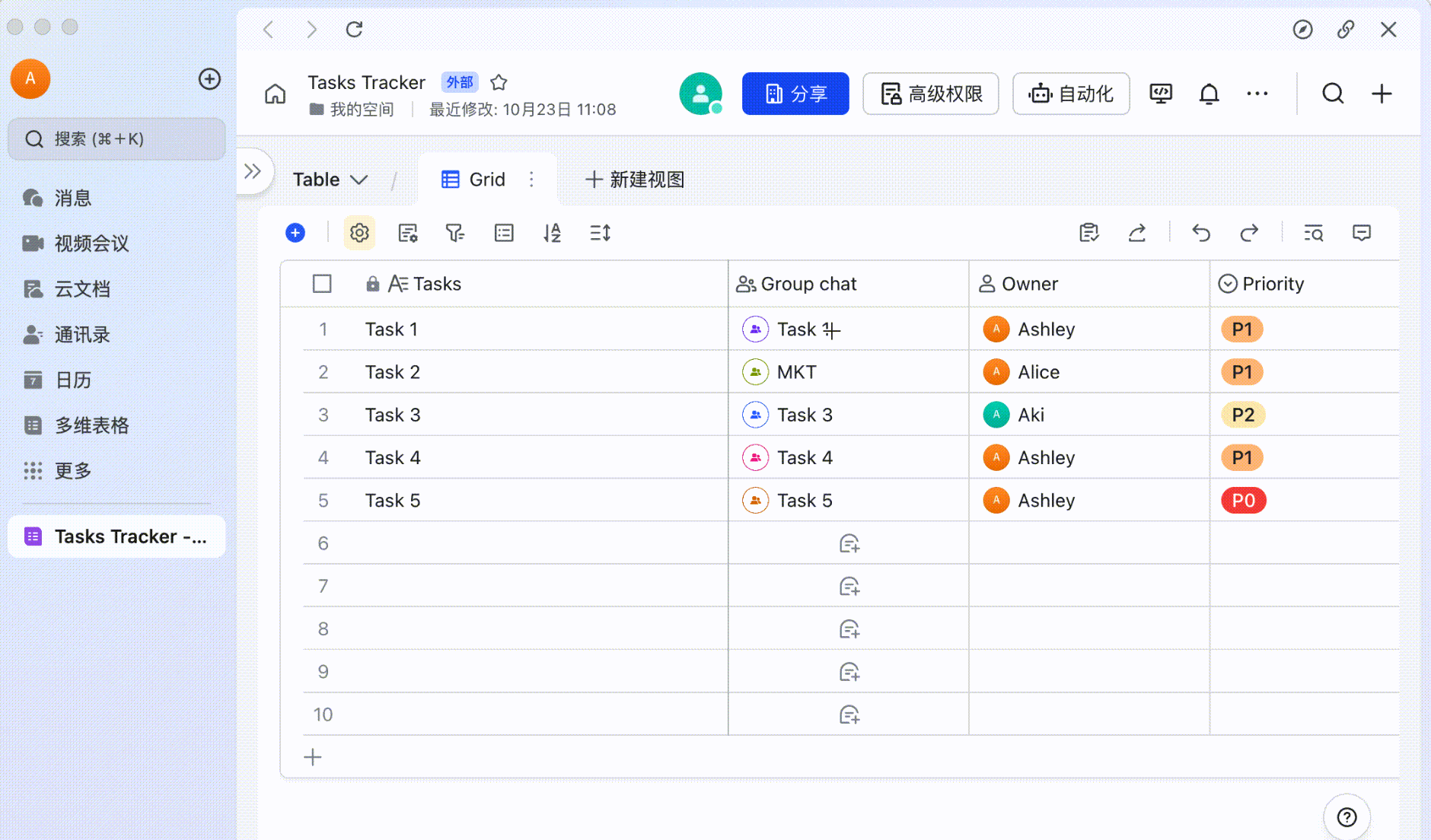Open the notifications bell

1209,94
